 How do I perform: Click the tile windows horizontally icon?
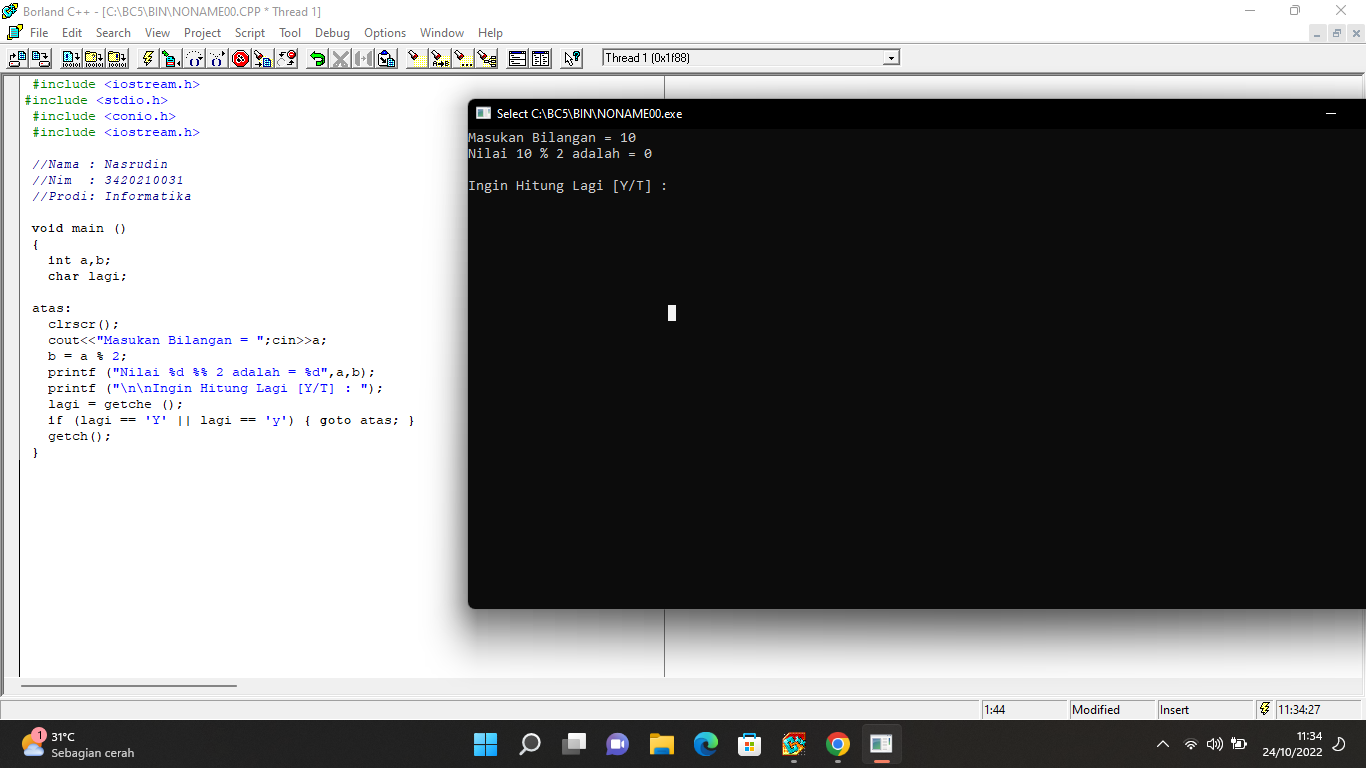(518, 58)
